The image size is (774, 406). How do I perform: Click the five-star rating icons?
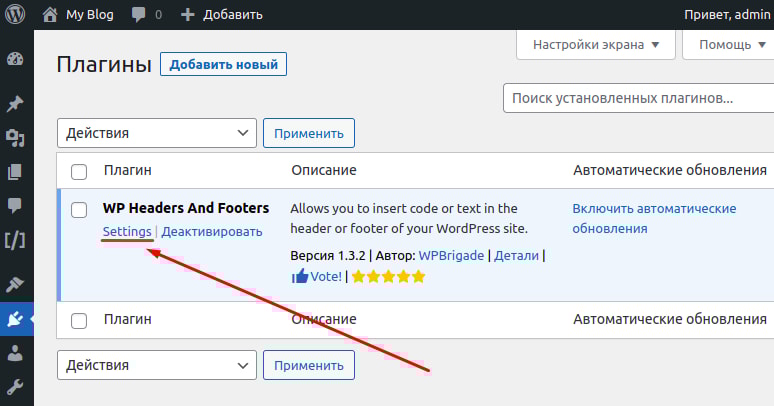click(388, 277)
